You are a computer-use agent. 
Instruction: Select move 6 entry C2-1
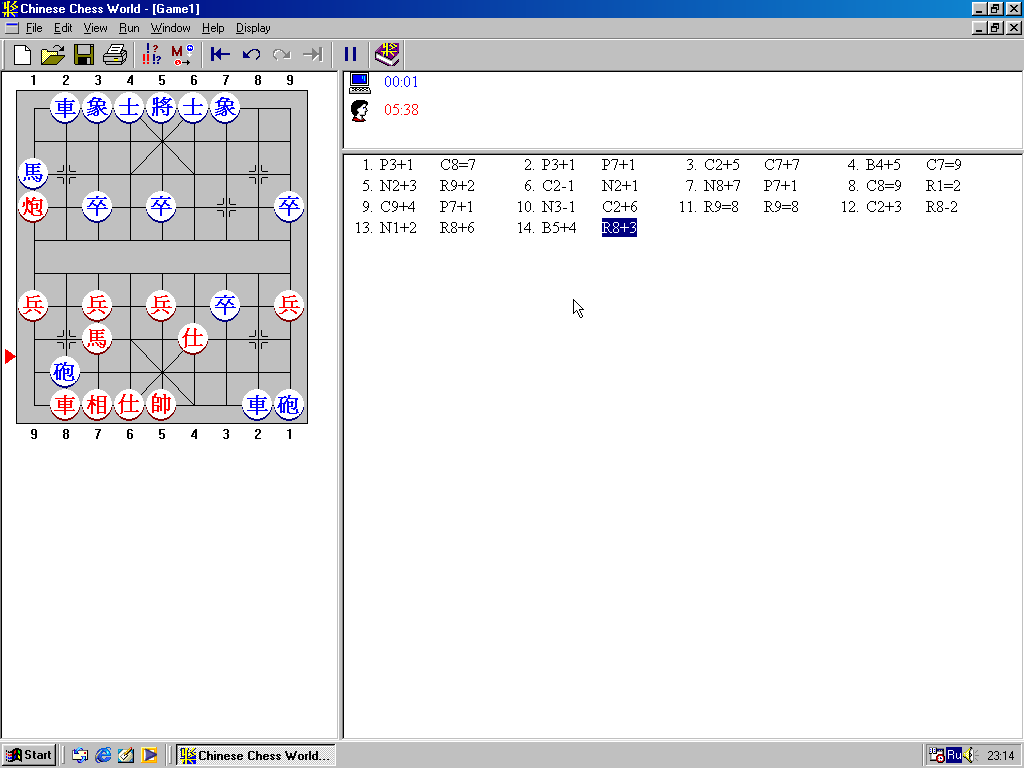click(x=558, y=186)
